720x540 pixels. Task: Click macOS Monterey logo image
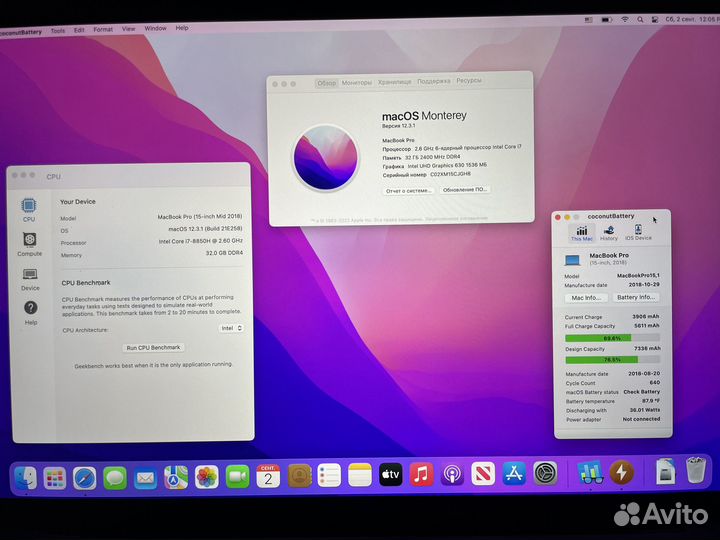point(326,157)
